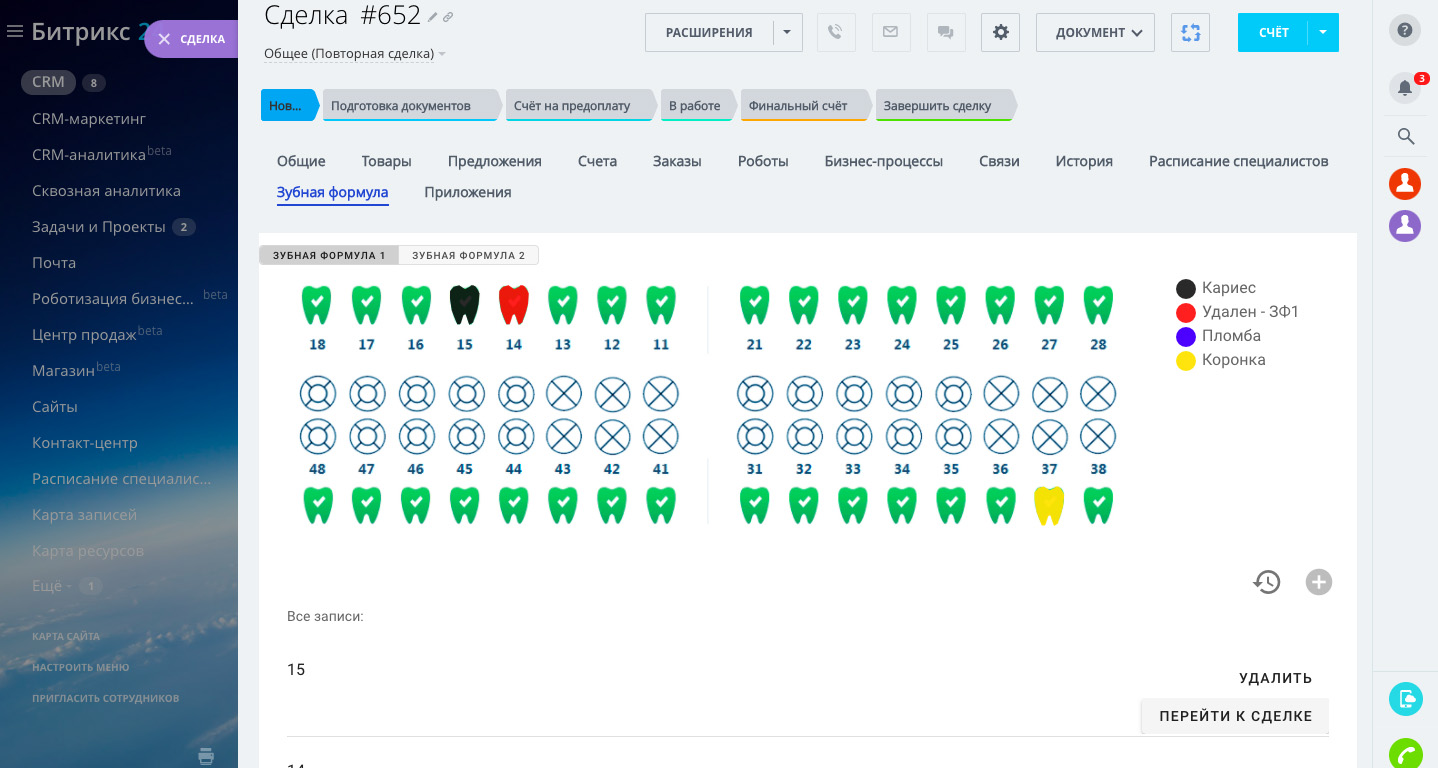The image size is (1438, 768).
Task: Toggle the surface circle above tooth 31
Action: pyautogui.click(x=755, y=437)
